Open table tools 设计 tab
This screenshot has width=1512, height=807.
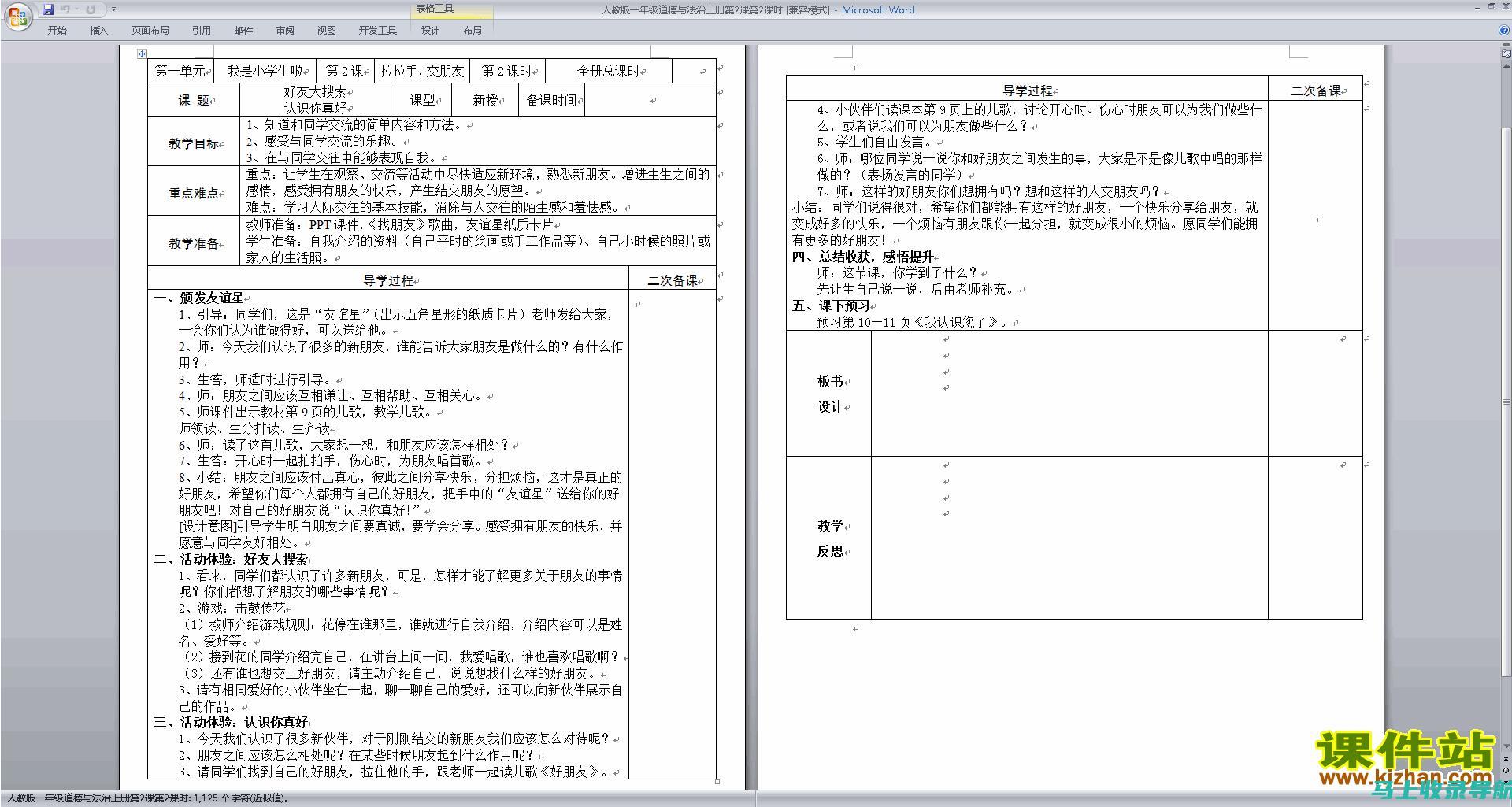tap(431, 30)
